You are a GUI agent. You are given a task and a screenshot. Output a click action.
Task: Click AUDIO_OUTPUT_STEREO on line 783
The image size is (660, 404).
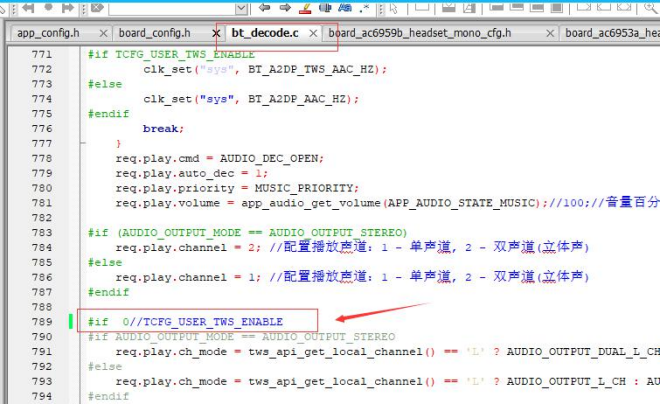coord(335,233)
